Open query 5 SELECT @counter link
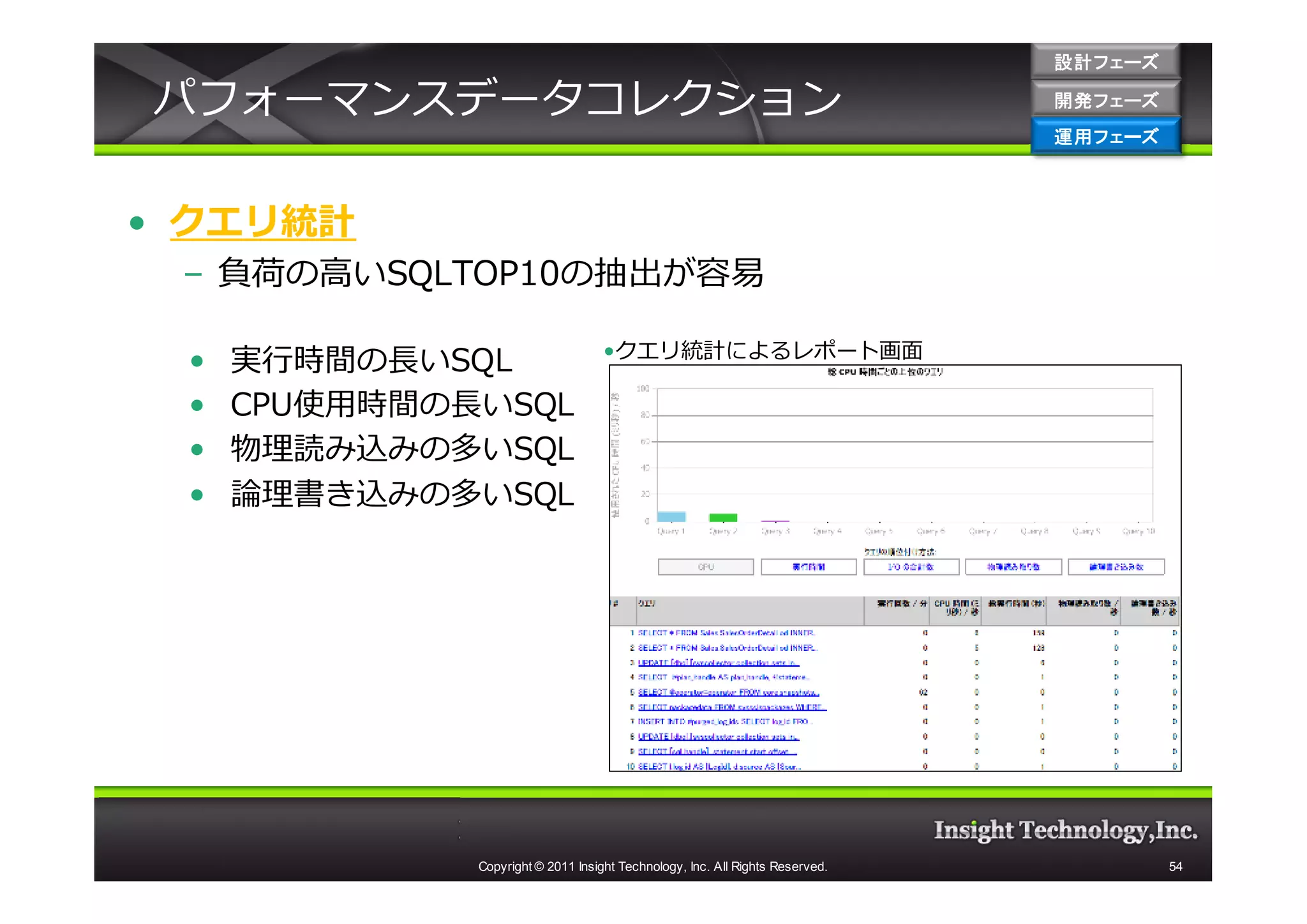Screen dimensions: 1307x924 [728, 692]
